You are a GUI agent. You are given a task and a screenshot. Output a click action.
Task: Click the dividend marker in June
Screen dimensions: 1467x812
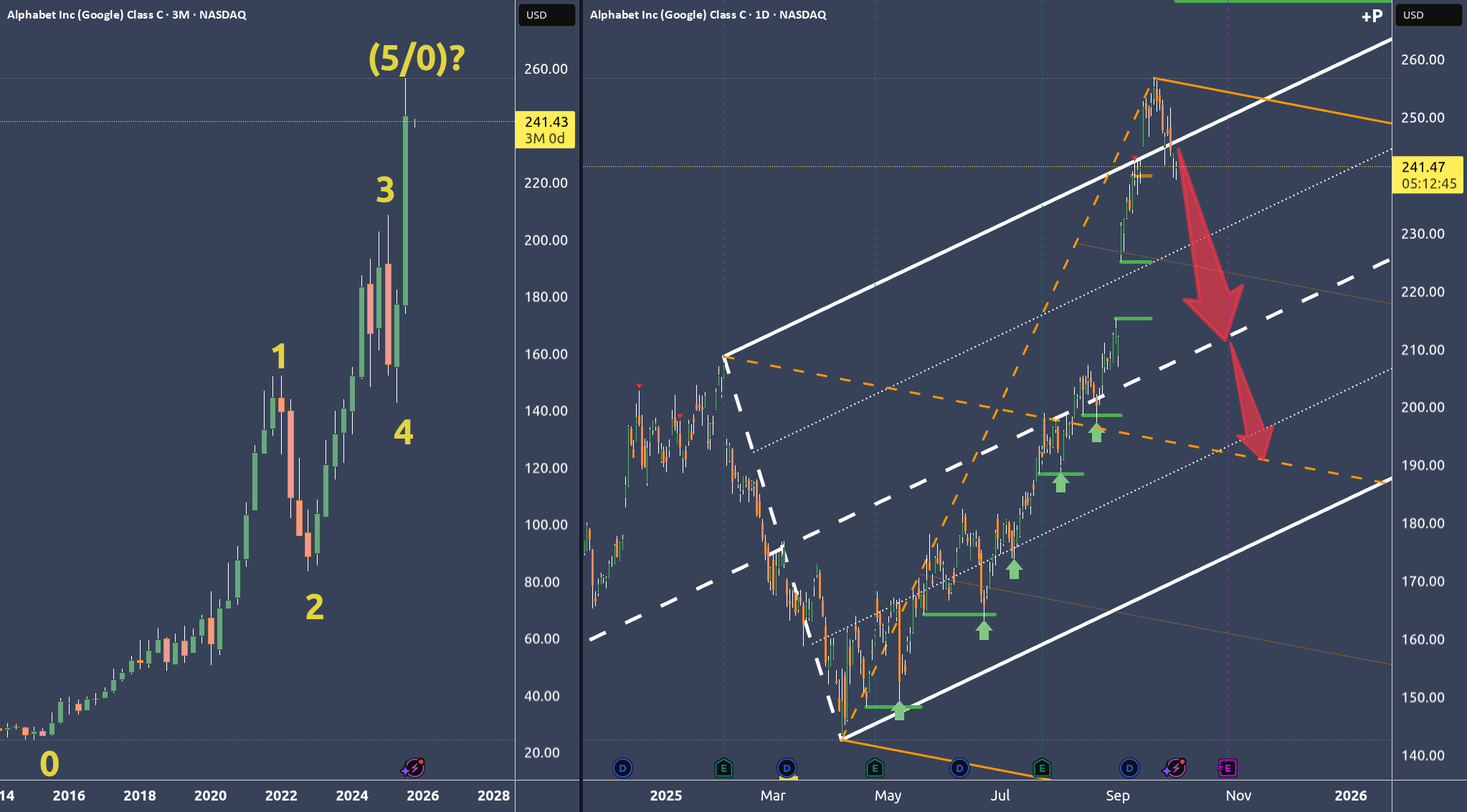[959, 768]
